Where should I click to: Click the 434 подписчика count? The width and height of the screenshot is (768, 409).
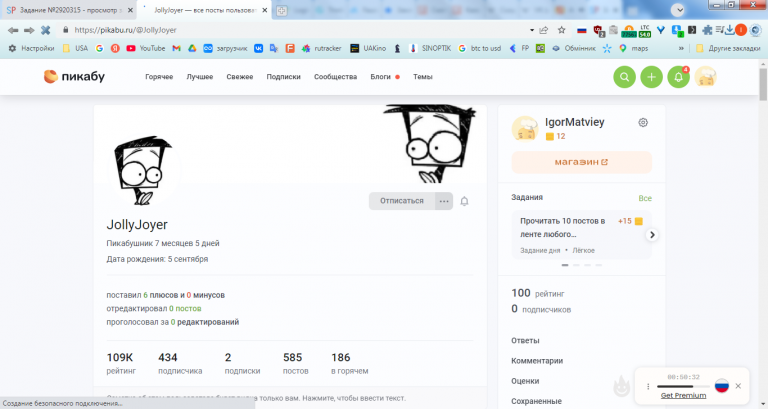(180, 363)
